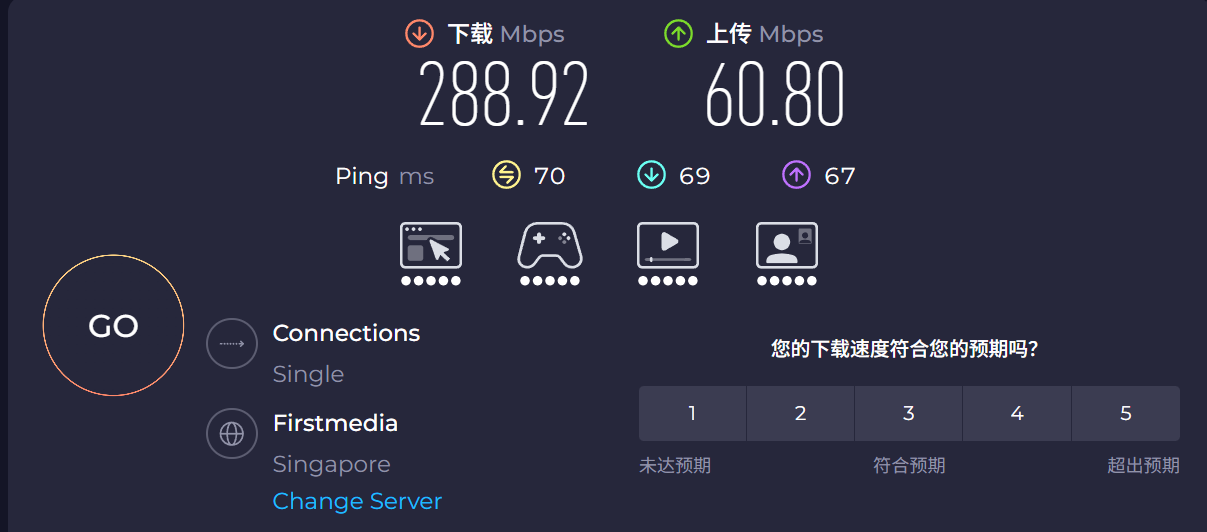Rate download speed as 2
1207x532 pixels.
click(x=800, y=413)
